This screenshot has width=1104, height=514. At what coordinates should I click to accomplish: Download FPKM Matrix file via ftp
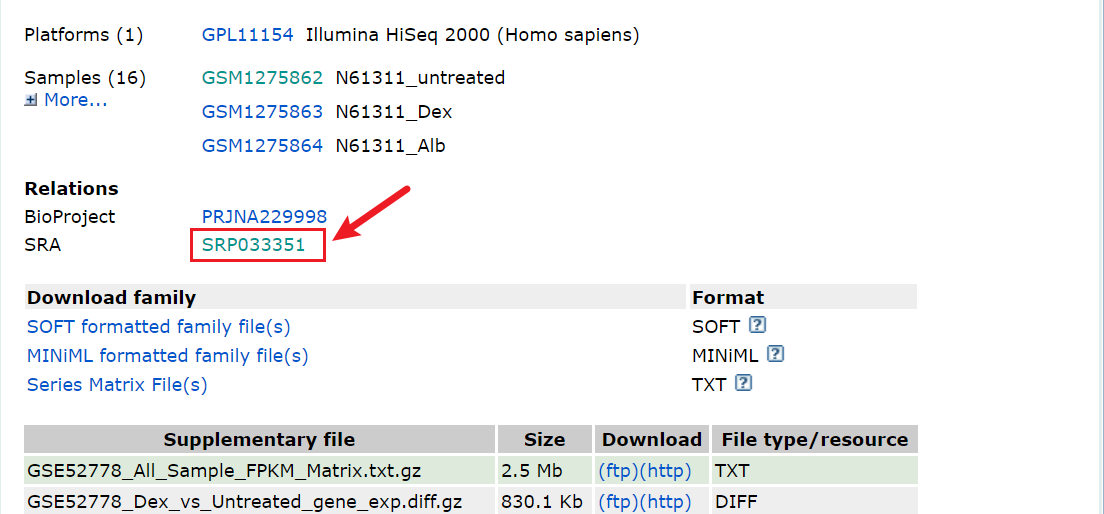pyautogui.click(x=618, y=471)
